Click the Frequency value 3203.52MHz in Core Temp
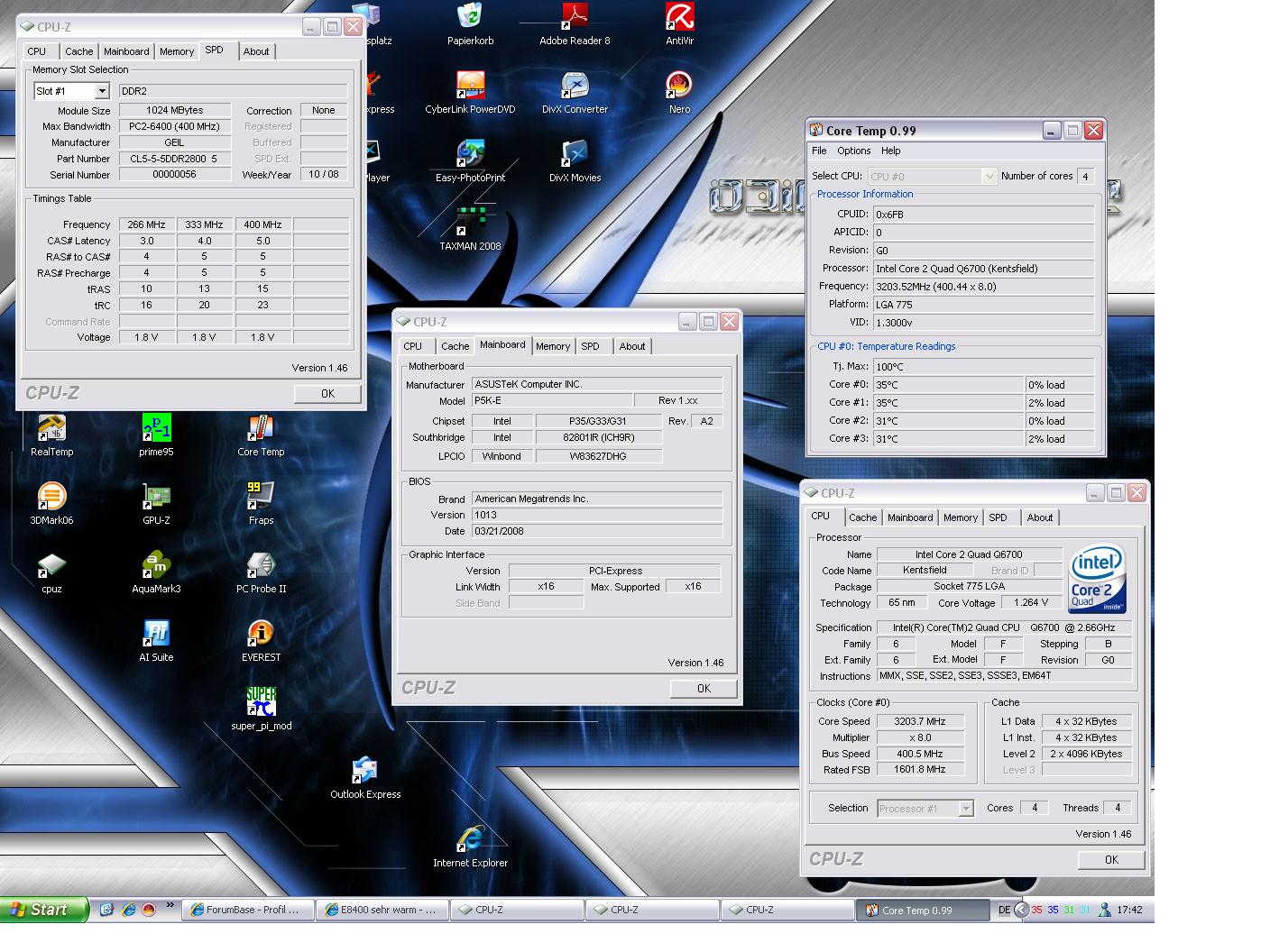 pos(983,287)
